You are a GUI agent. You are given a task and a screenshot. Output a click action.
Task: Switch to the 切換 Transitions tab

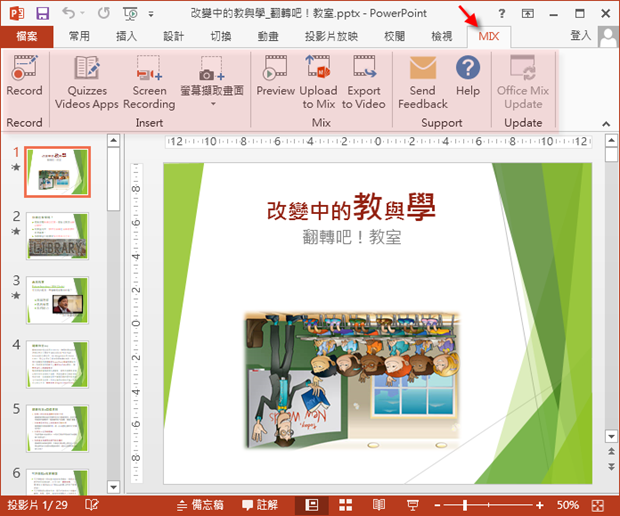(x=221, y=36)
